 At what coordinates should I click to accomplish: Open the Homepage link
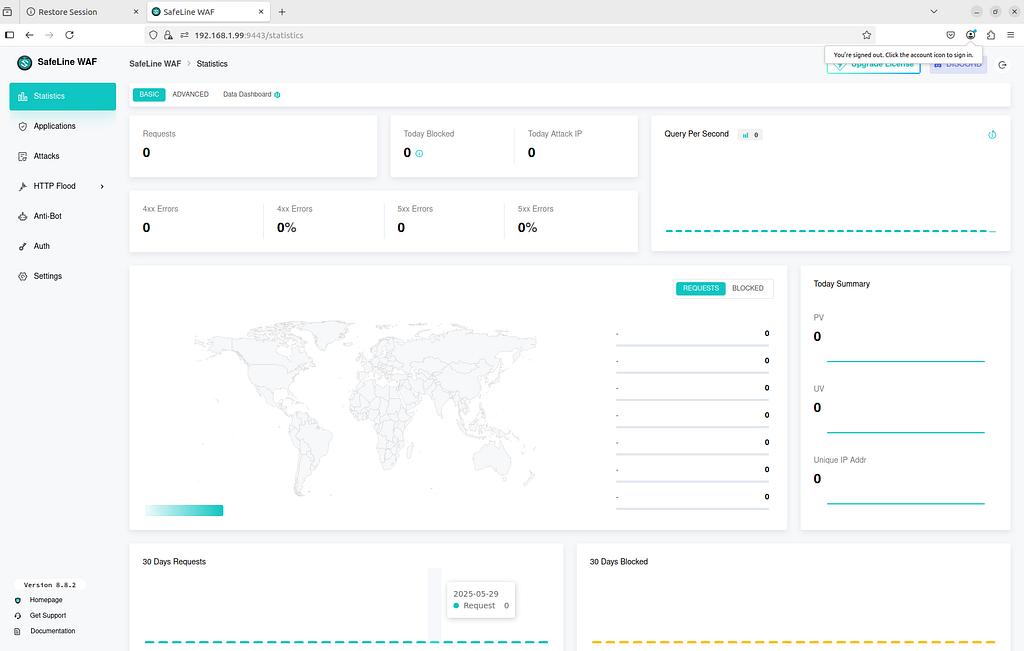(x=46, y=600)
